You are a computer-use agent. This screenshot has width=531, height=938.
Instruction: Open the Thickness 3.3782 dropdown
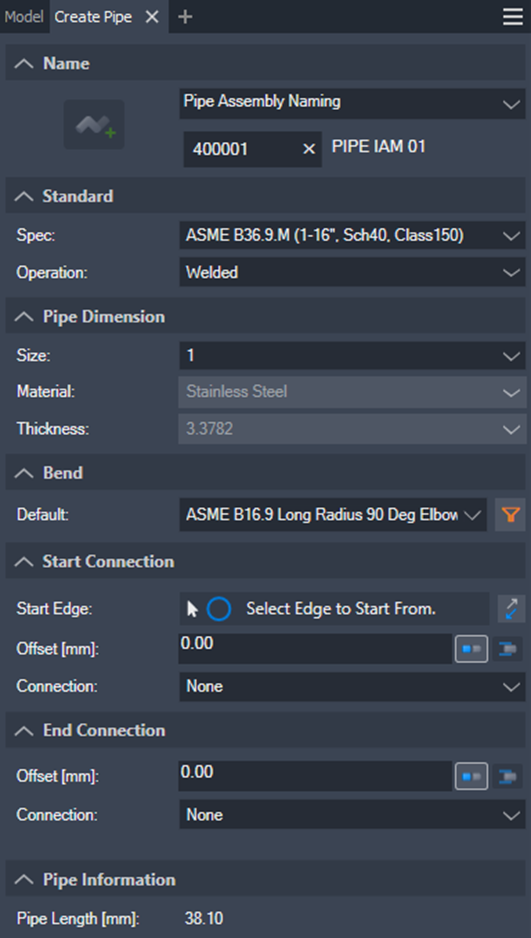coord(352,429)
